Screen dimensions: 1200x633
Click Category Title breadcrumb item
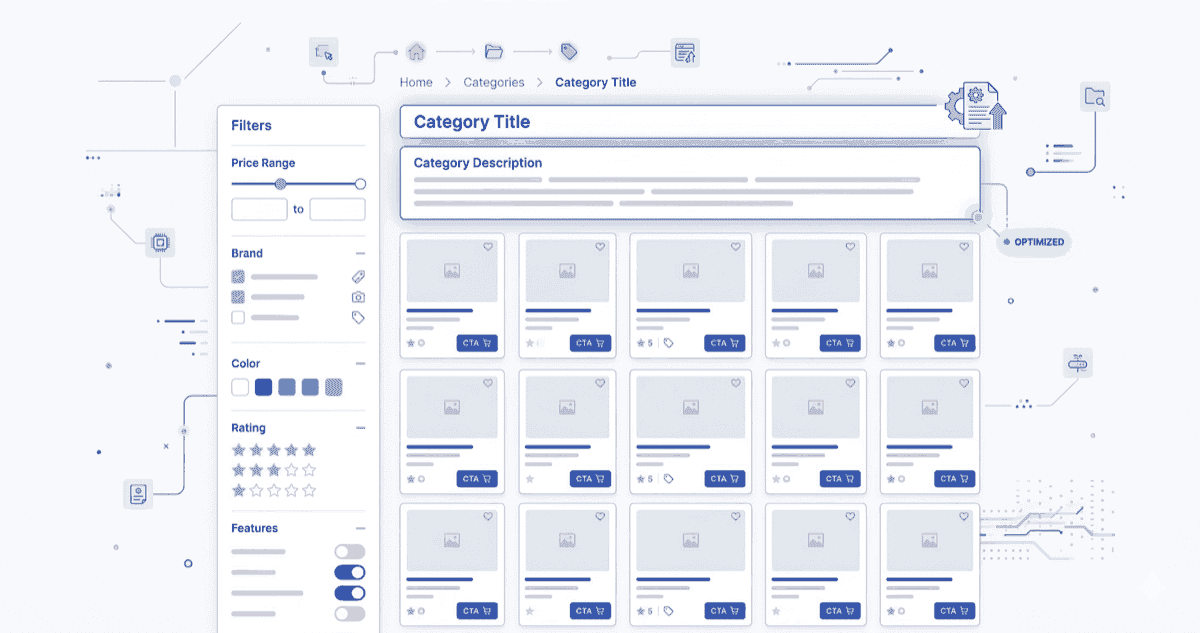(596, 83)
